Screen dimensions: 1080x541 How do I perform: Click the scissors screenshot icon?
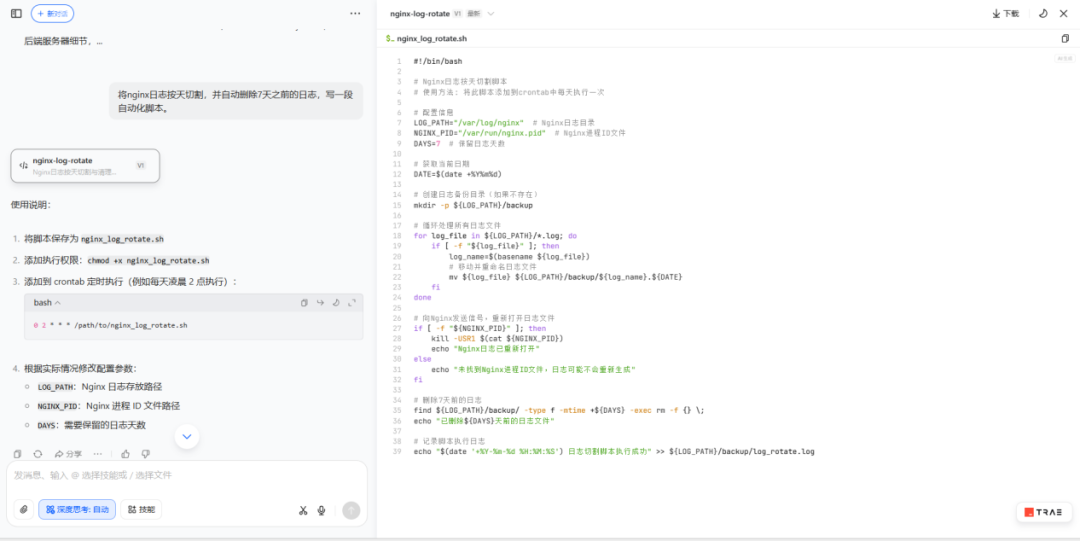coord(302,511)
